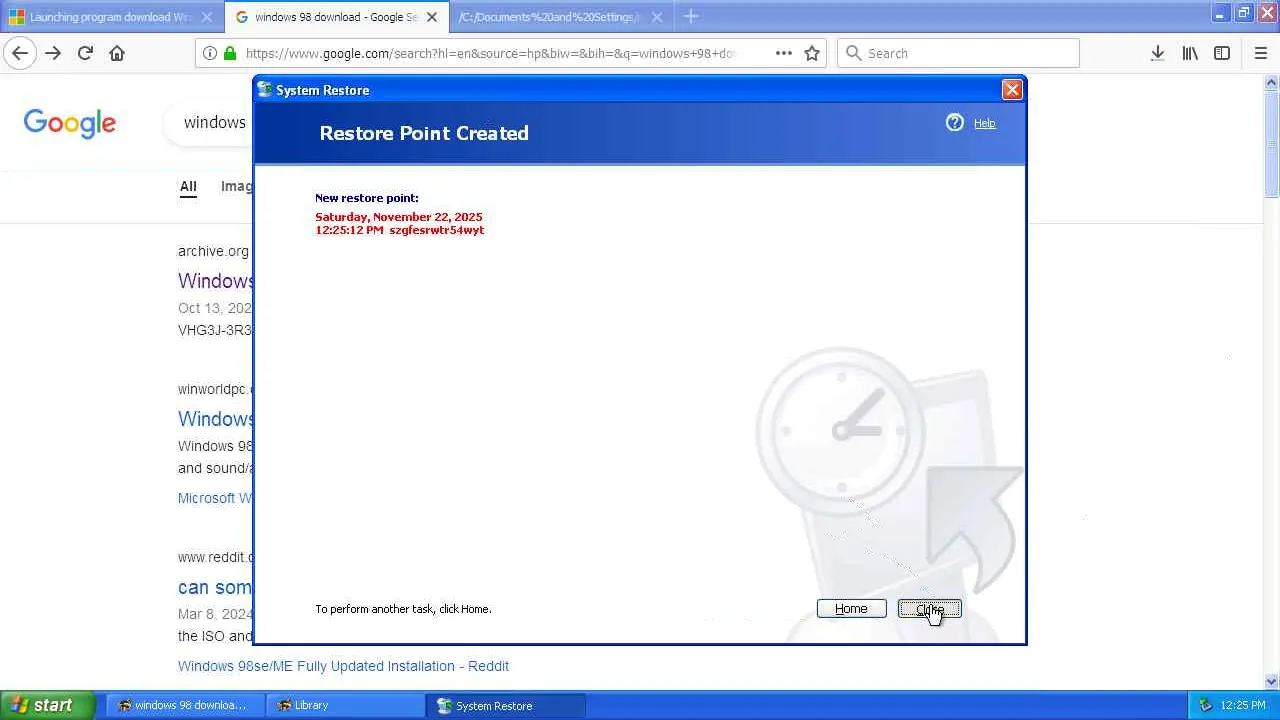Open the Firefox hamburger menu

(x=1260, y=53)
